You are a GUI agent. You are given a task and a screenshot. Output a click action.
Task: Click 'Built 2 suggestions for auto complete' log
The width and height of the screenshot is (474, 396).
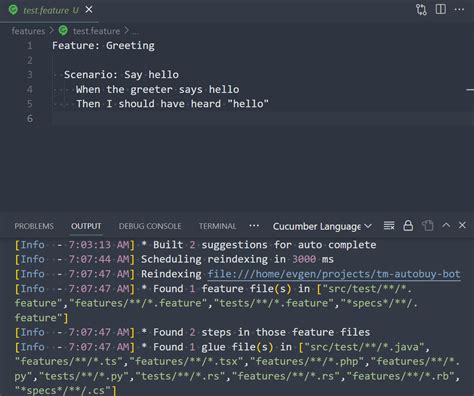(x=265, y=245)
